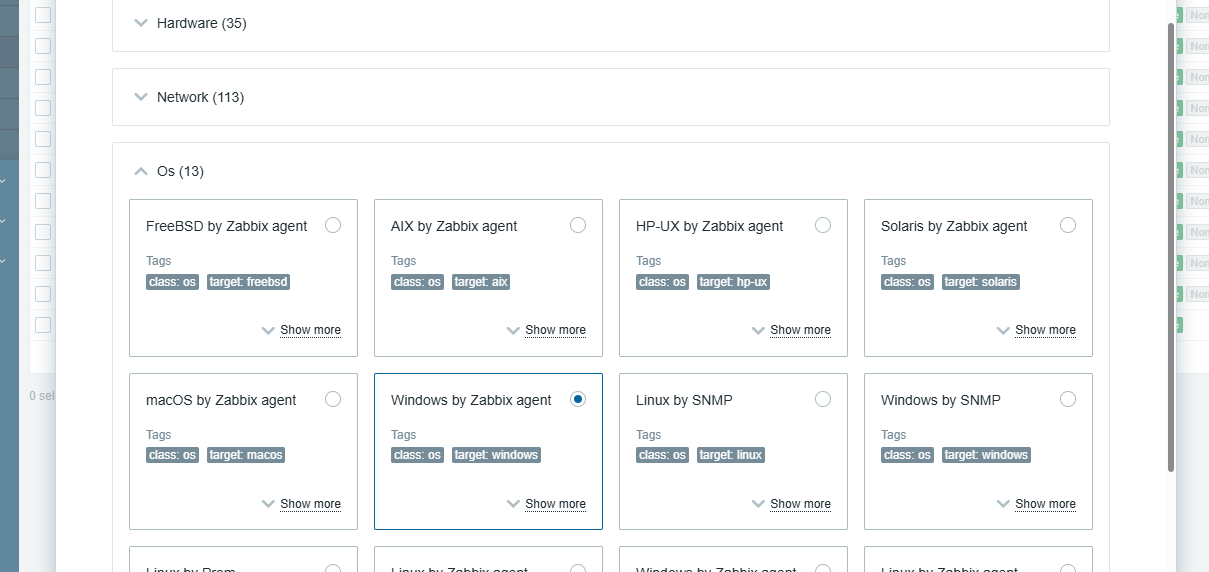Click the 'target: aix' tag

click(x=482, y=282)
